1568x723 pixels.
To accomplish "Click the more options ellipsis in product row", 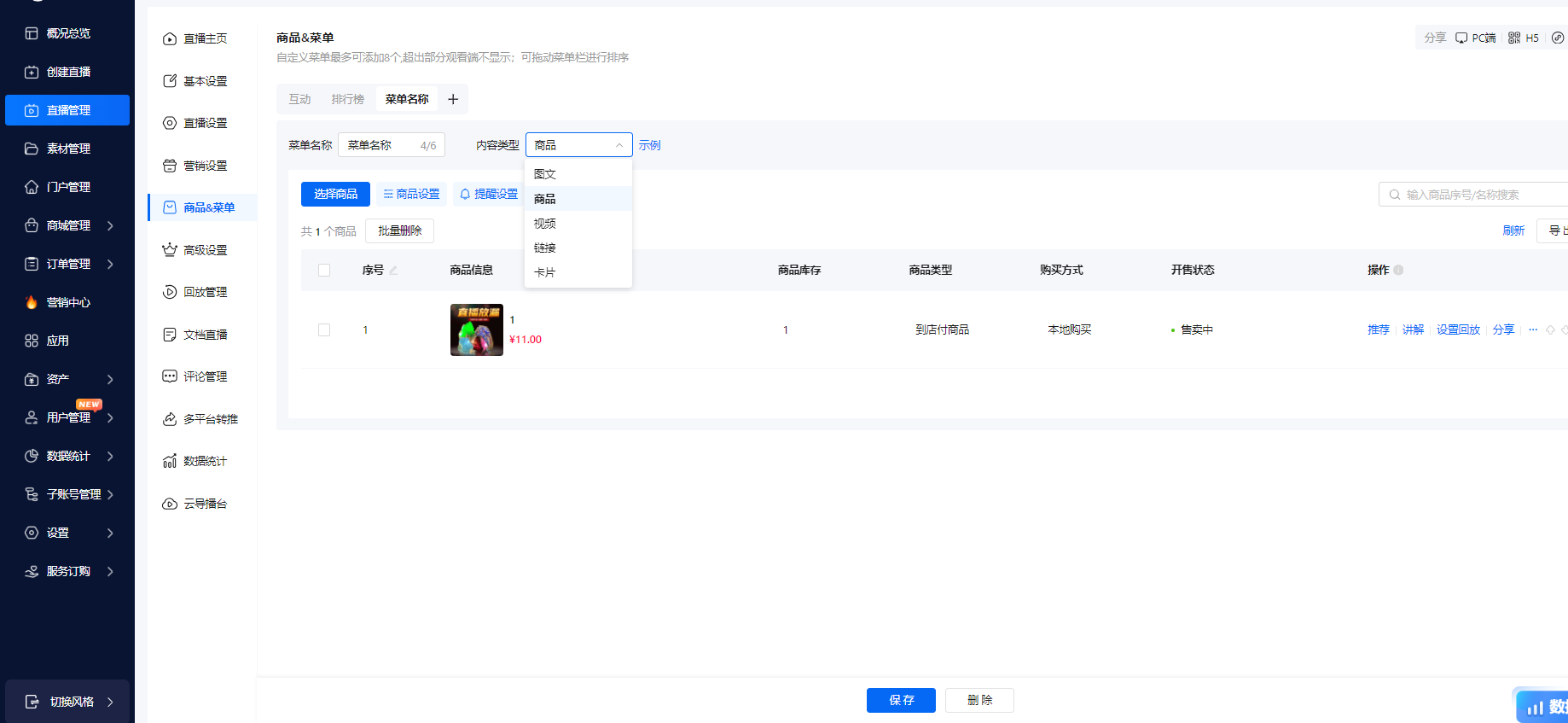I will coord(1533,329).
